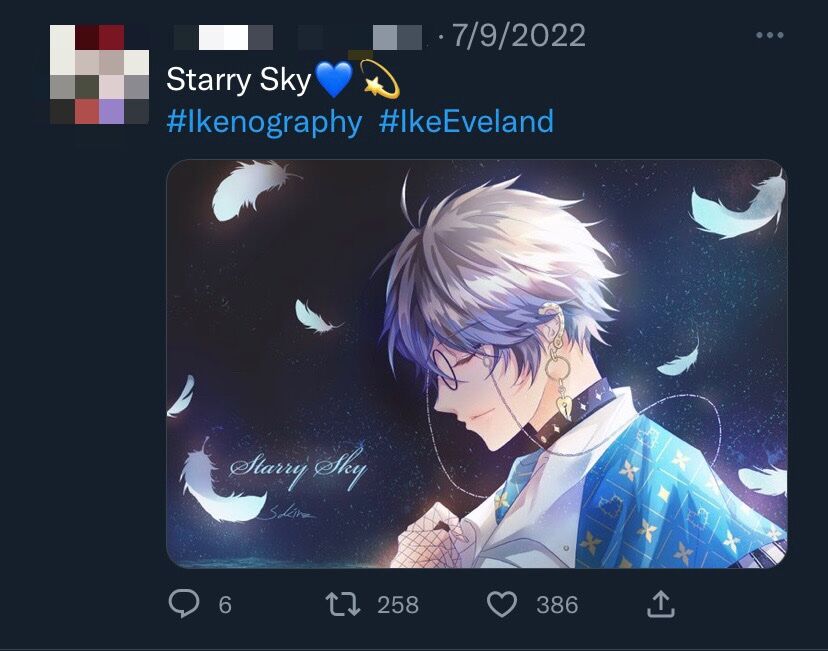
Task: Open the three-dot more options menu
Action: 770,35
